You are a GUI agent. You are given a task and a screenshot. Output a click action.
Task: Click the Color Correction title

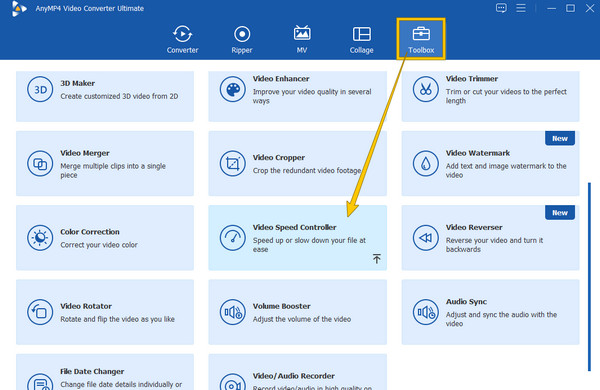point(90,232)
